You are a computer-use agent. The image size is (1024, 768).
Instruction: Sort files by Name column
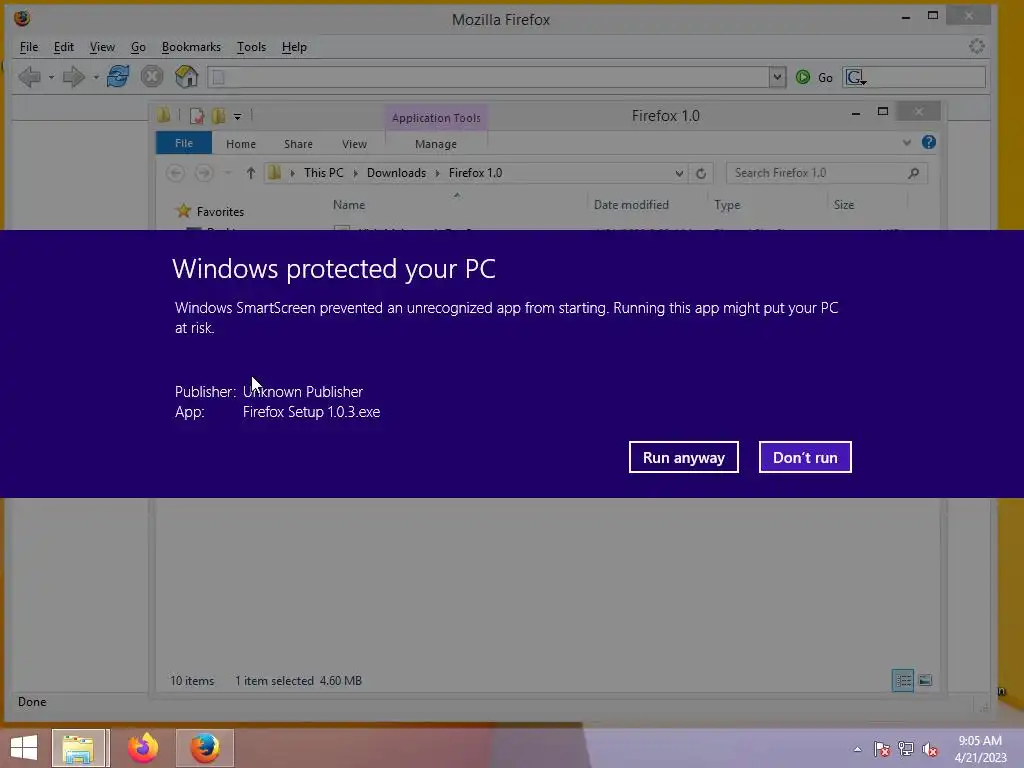pyautogui.click(x=349, y=205)
